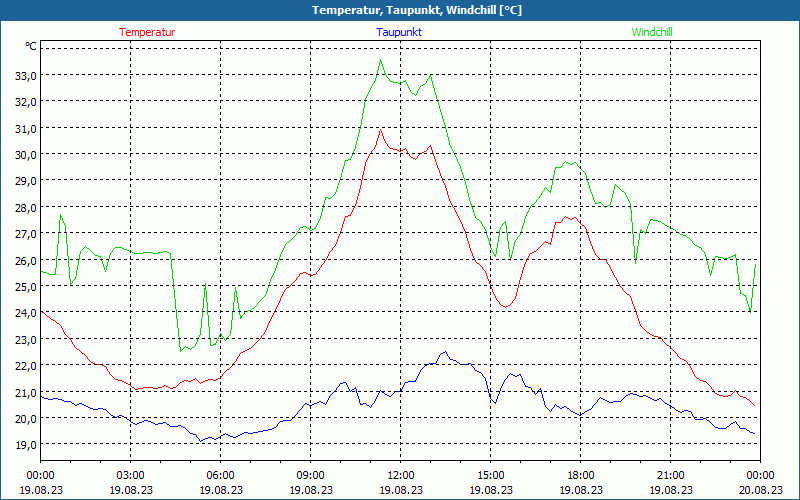Viewport: 800px width, 500px height.
Task: Click the 28,0 y-axis value
Action: (26, 208)
